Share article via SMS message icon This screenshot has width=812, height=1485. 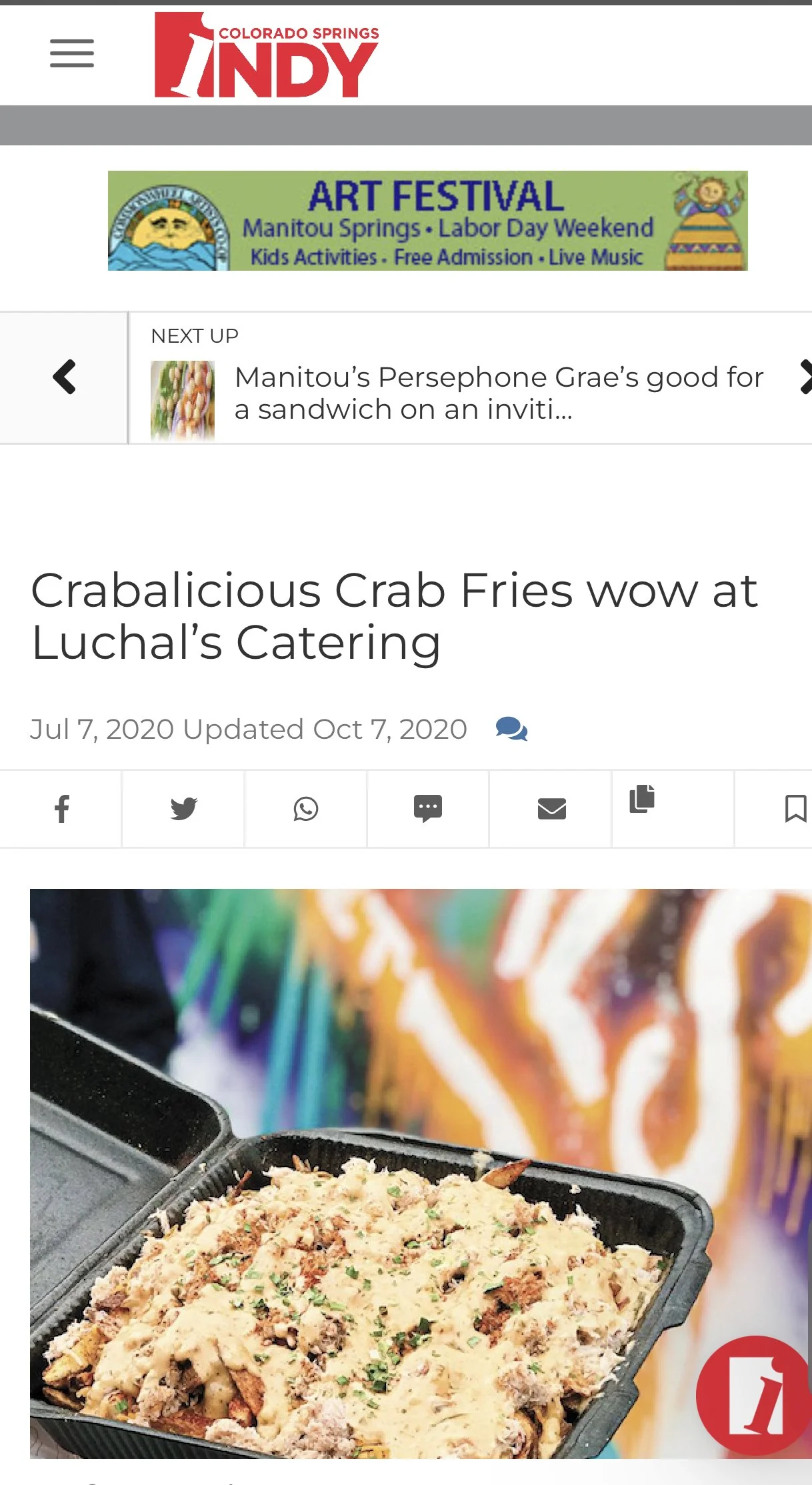click(428, 809)
